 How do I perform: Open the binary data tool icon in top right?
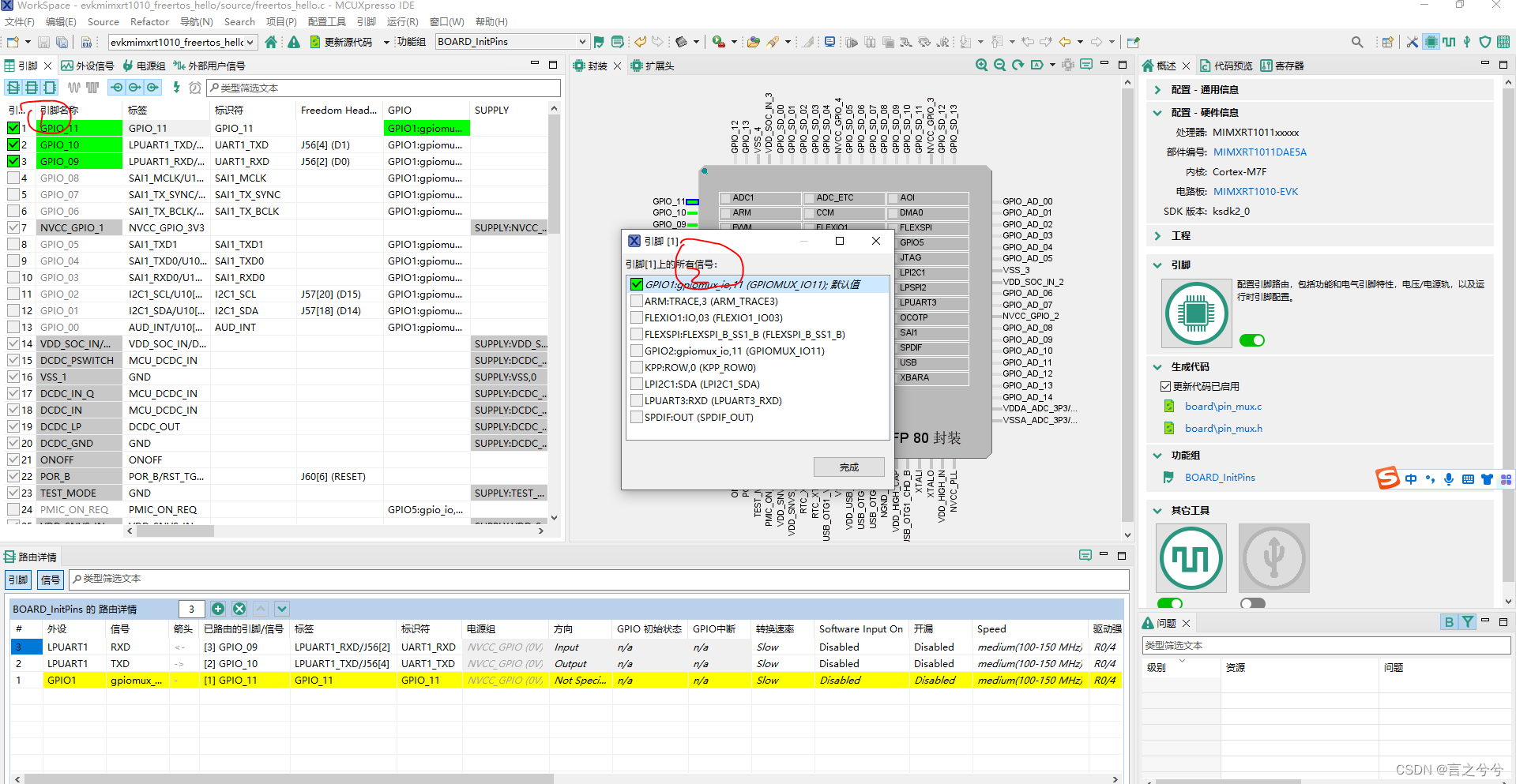1503,42
